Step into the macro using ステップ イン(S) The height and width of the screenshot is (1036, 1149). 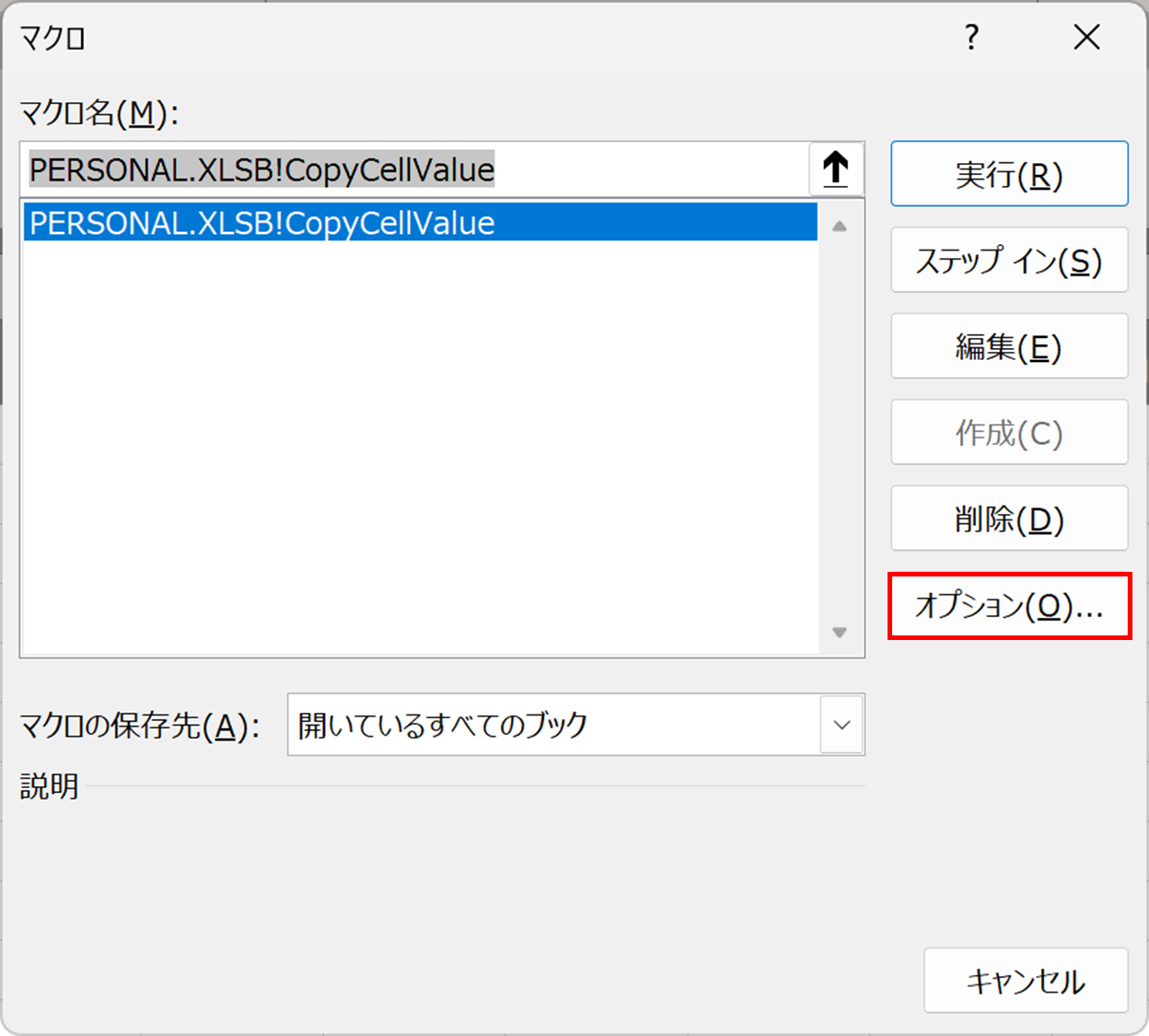pos(1009,260)
